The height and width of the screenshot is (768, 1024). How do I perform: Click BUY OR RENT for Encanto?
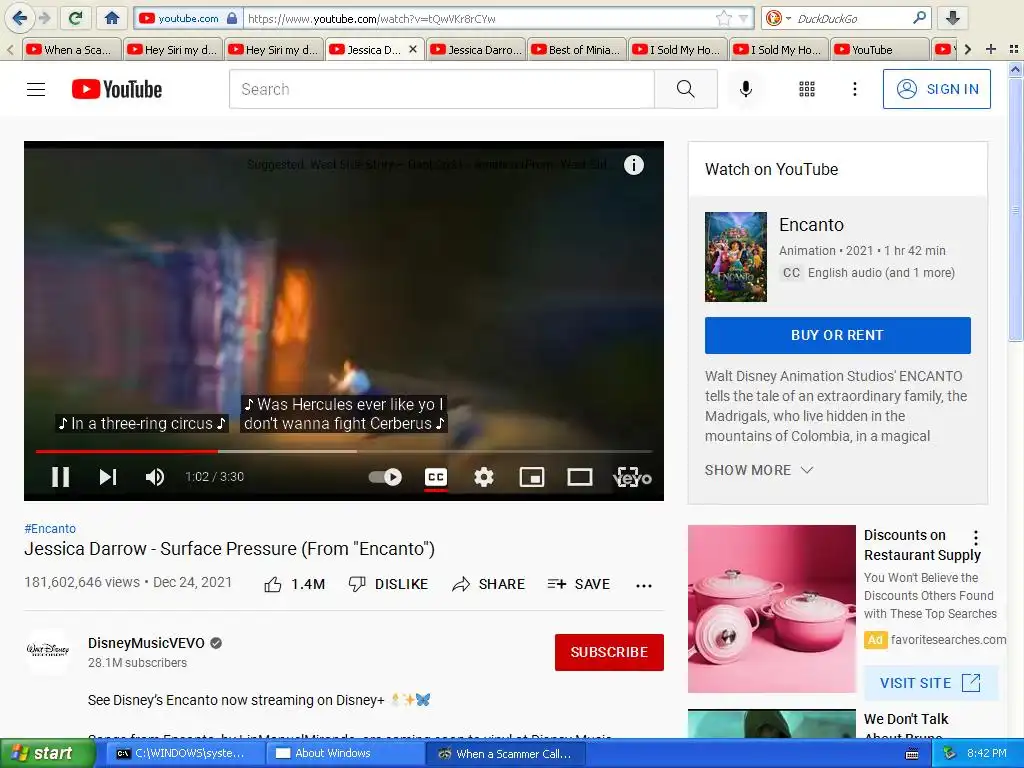(x=837, y=335)
